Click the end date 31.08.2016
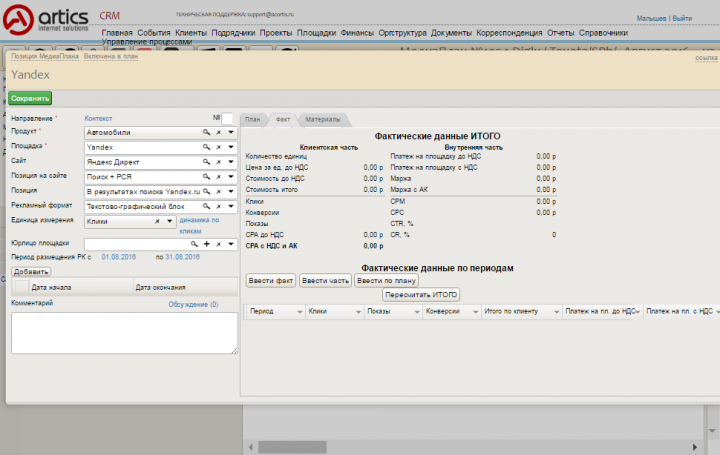Screen dimensions: 720x455 [x=183, y=257]
